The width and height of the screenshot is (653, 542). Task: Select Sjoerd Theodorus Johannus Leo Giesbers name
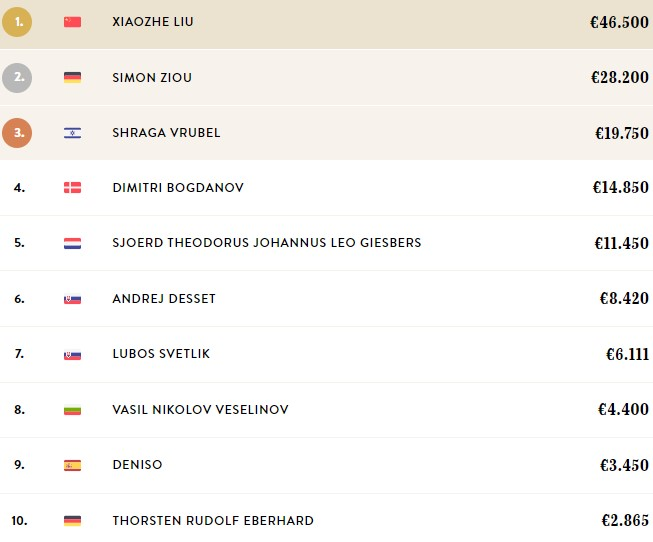coord(267,242)
